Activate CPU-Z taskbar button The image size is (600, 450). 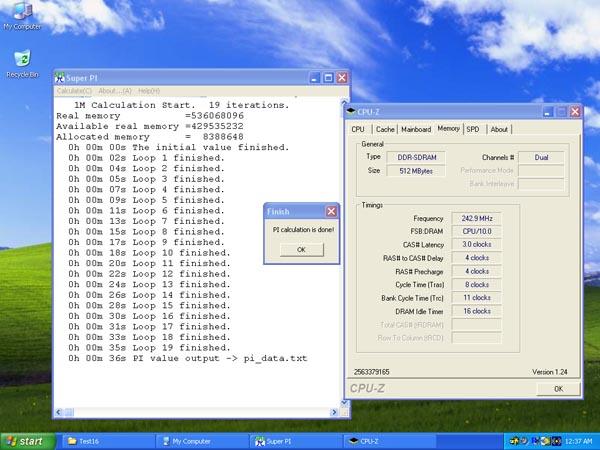coord(388,441)
